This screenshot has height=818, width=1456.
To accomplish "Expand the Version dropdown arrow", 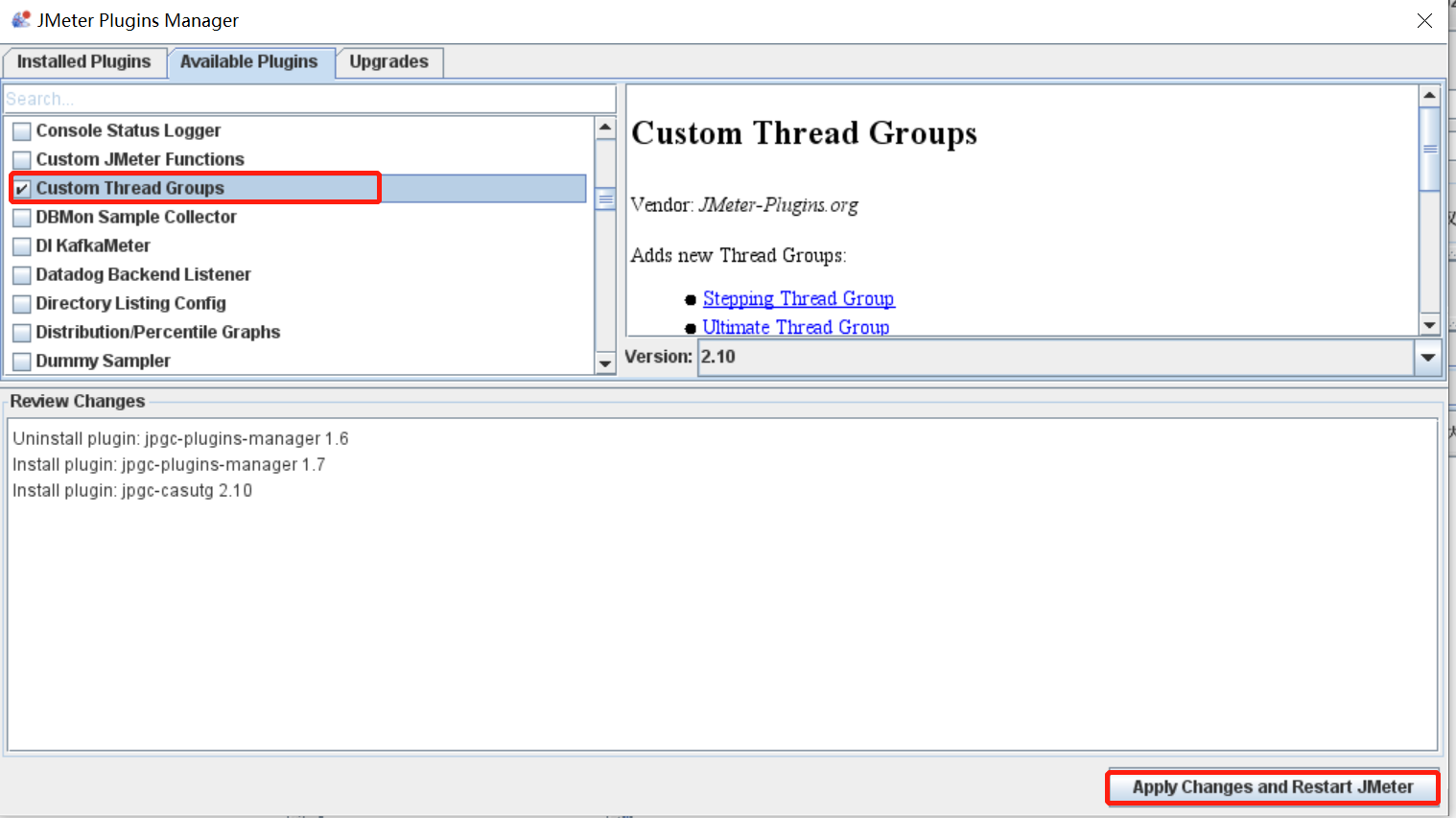I will pyautogui.click(x=1427, y=358).
